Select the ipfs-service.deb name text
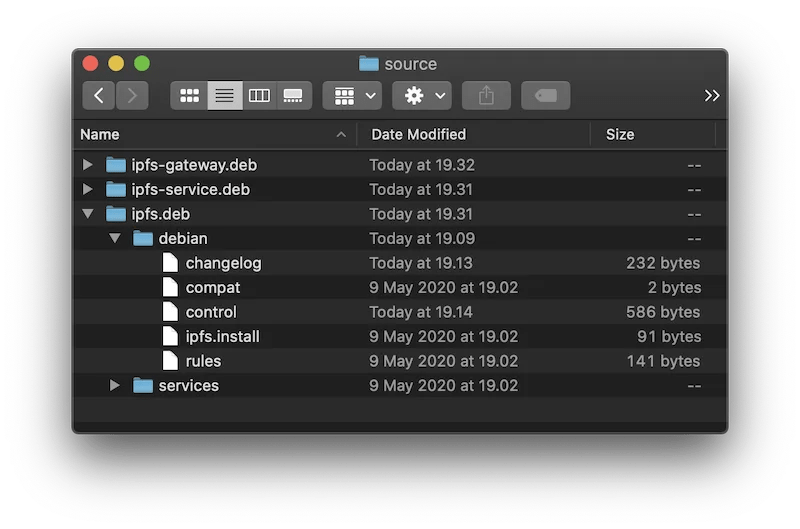This screenshot has height=529, width=800. click(191, 189)
